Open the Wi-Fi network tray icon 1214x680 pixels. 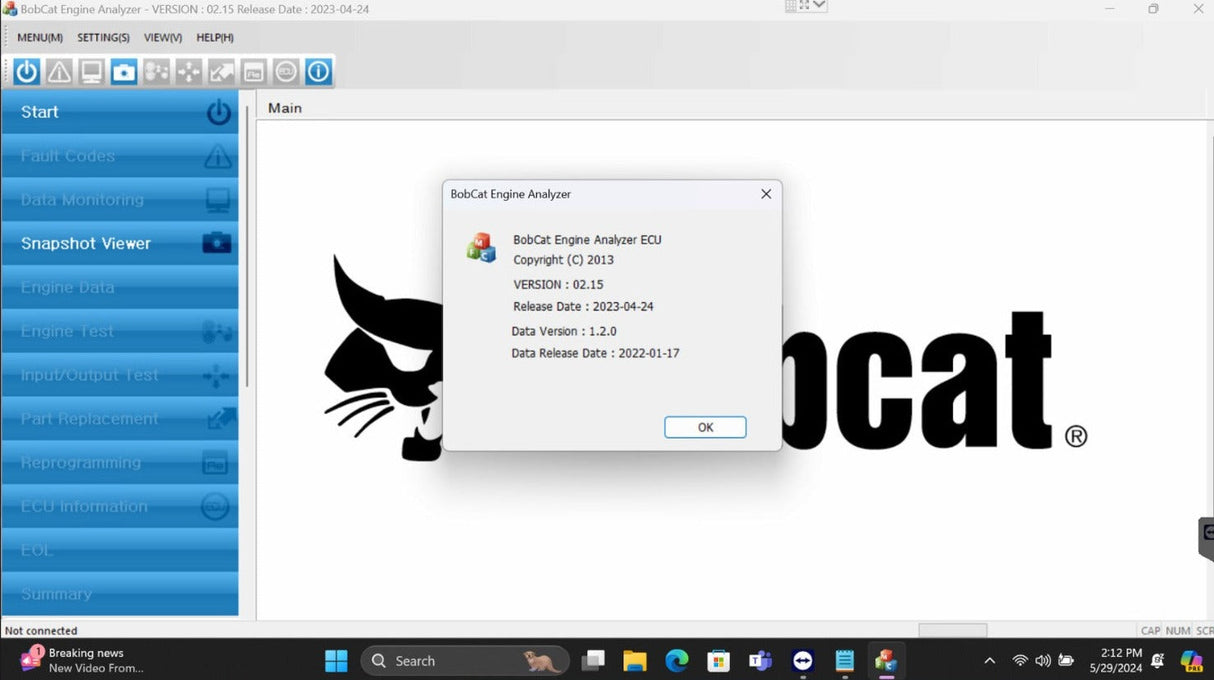point(1020,661)
